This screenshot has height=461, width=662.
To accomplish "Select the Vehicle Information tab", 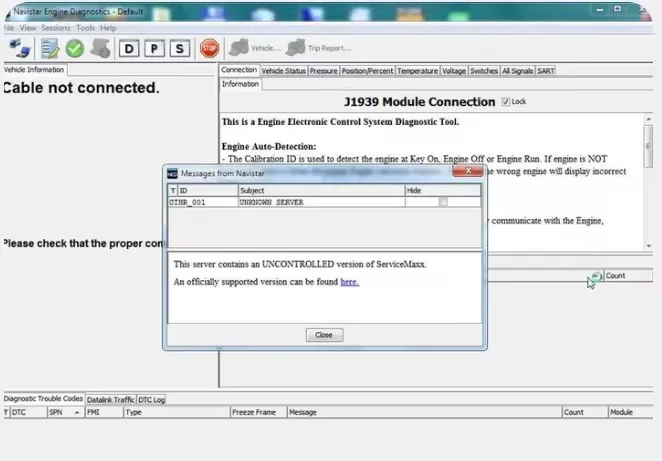I will [35, 70].
